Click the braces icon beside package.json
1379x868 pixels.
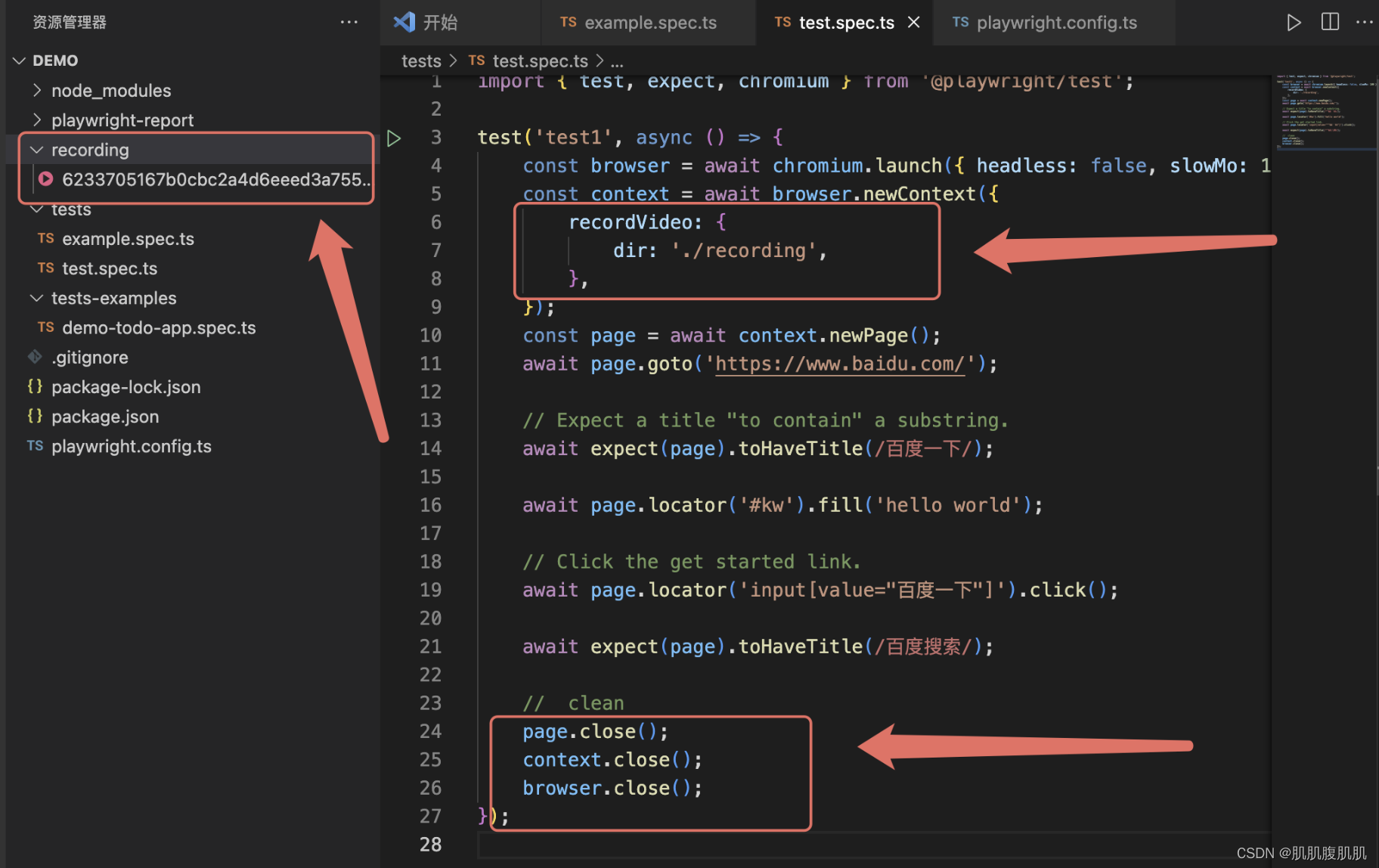[x=35, y=416]
